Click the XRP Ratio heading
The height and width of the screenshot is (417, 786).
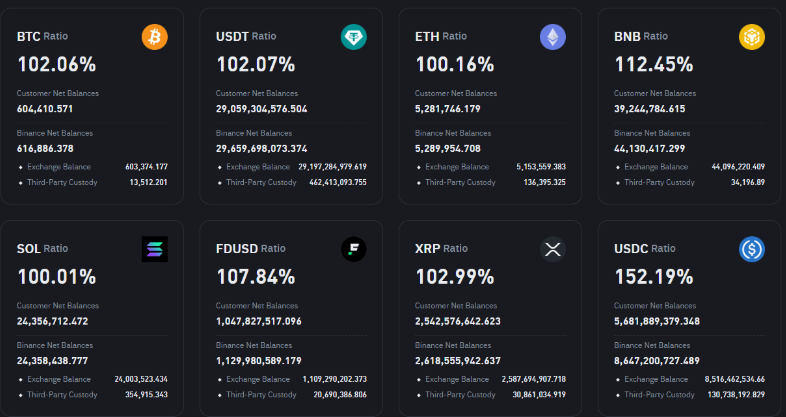click(x=441, y=248)
